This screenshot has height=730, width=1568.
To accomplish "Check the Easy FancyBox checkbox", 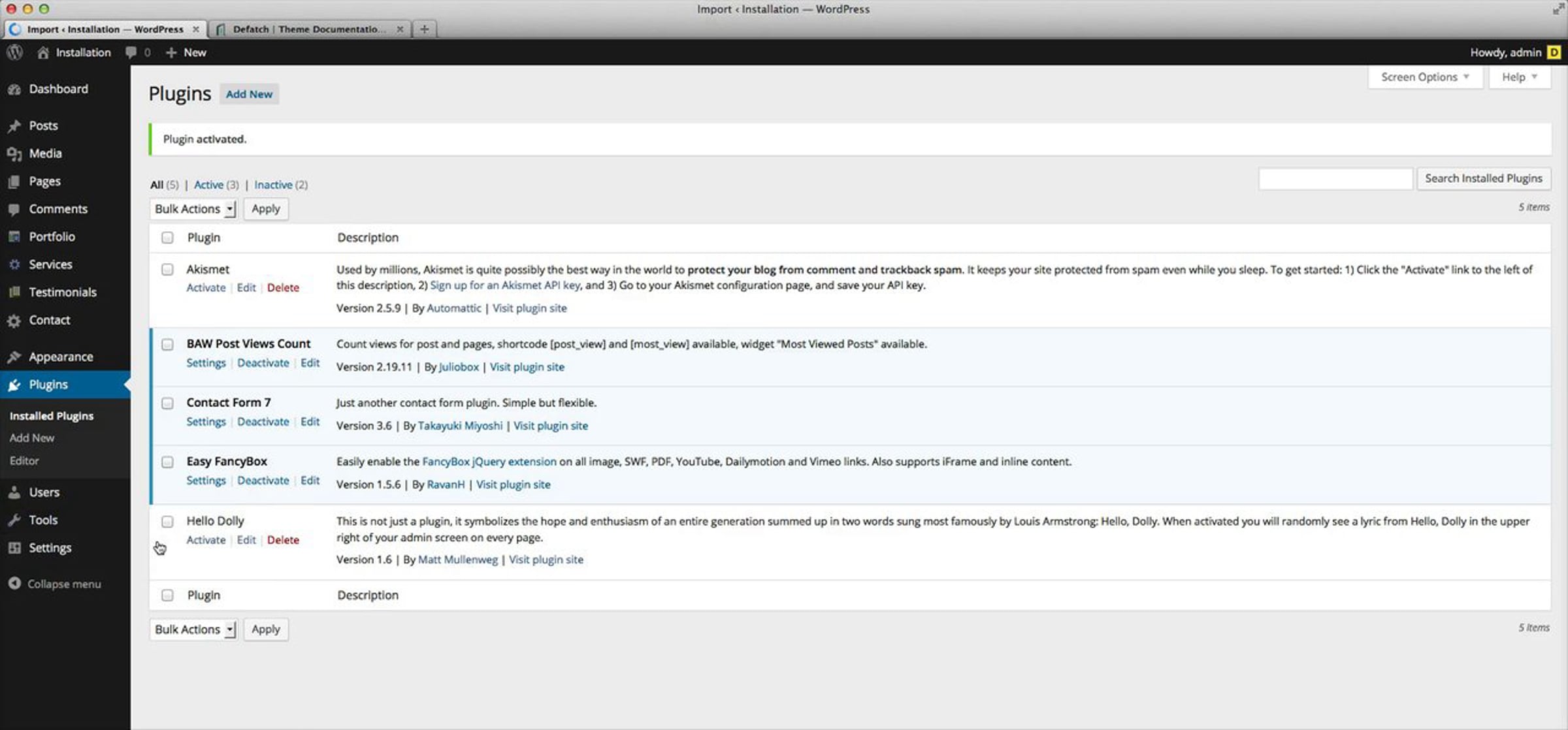I will point(167,462).
